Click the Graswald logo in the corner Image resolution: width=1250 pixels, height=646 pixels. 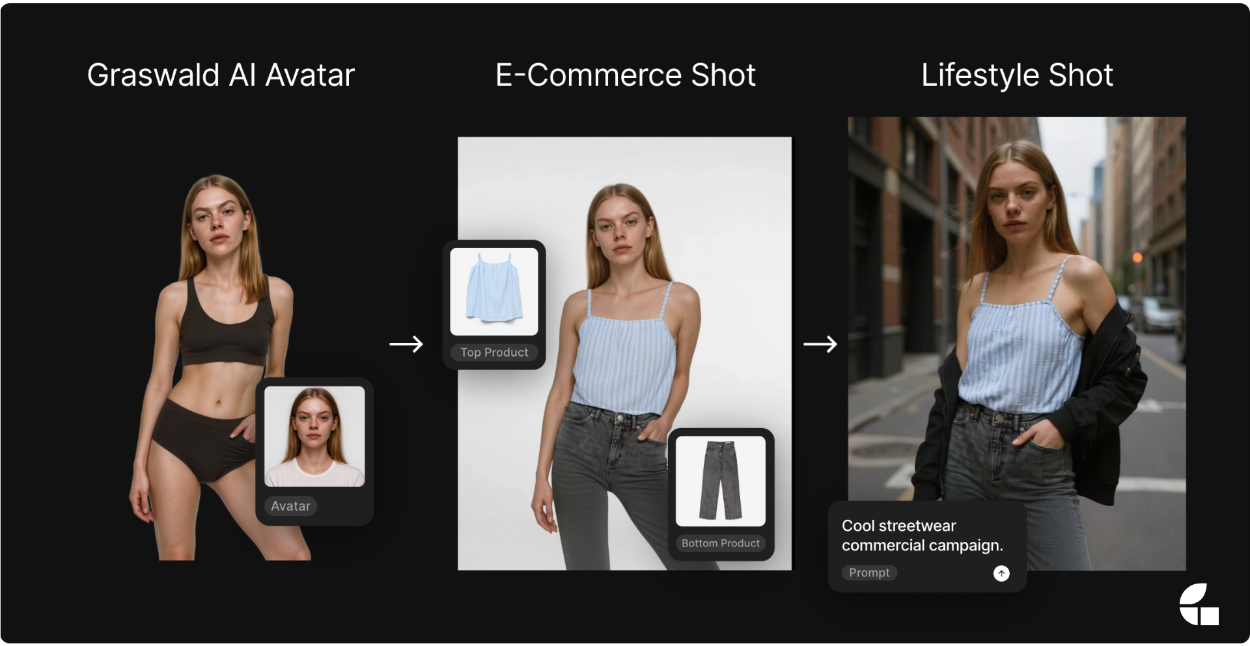(1199, 604)
